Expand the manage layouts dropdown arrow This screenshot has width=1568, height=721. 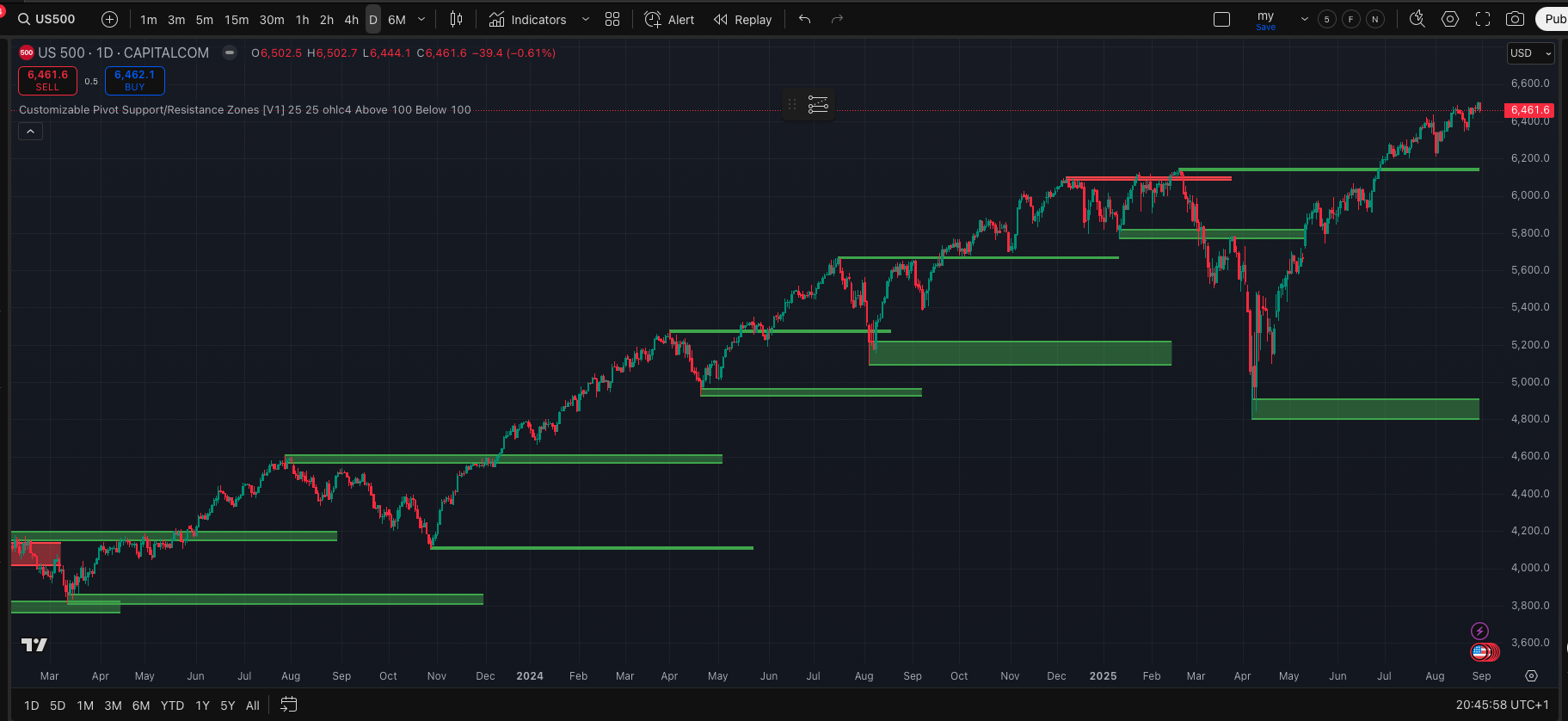click(x=1304, y=19)
